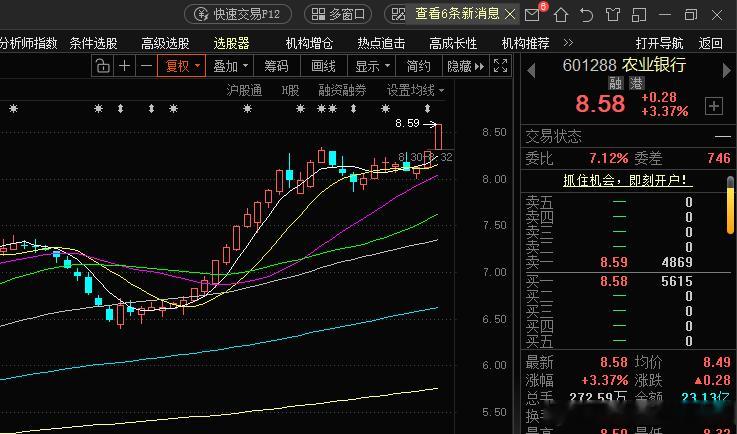Click the undo back arrow icon
This screenshot has width=737, height=434.
point(587,15)
